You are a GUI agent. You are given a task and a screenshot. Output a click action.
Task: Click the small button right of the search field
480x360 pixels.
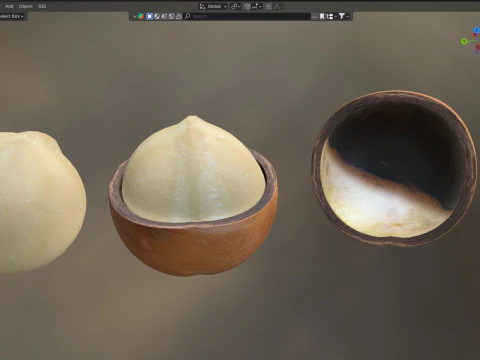(x=314, y=16)
